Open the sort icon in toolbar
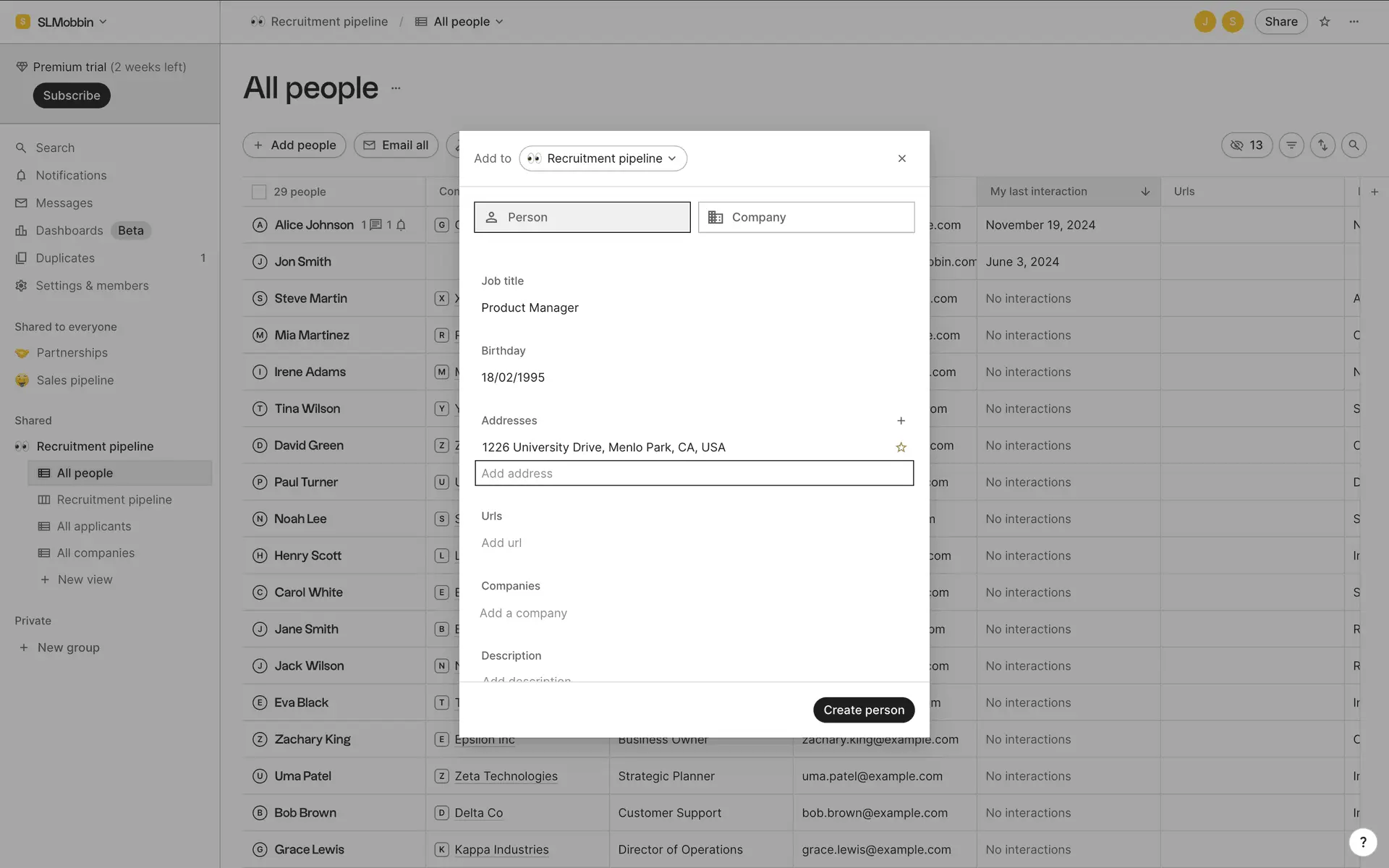 click(x=1322, y=145)
